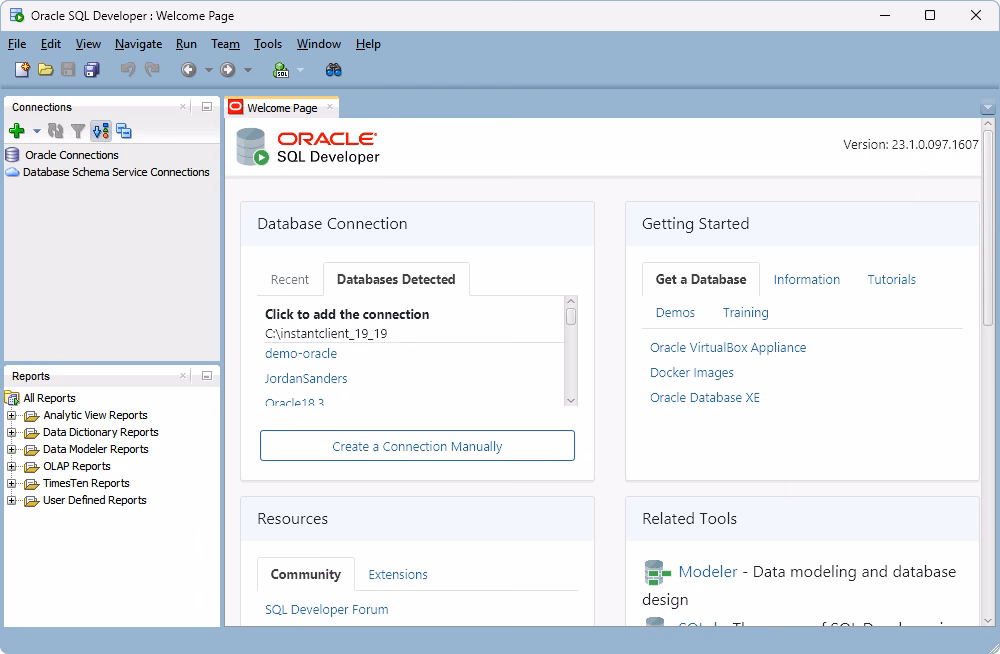This screenshot has width=1000, height=654.
Task: Expand TimesTen Reports node
Action: tap(11, 484)
